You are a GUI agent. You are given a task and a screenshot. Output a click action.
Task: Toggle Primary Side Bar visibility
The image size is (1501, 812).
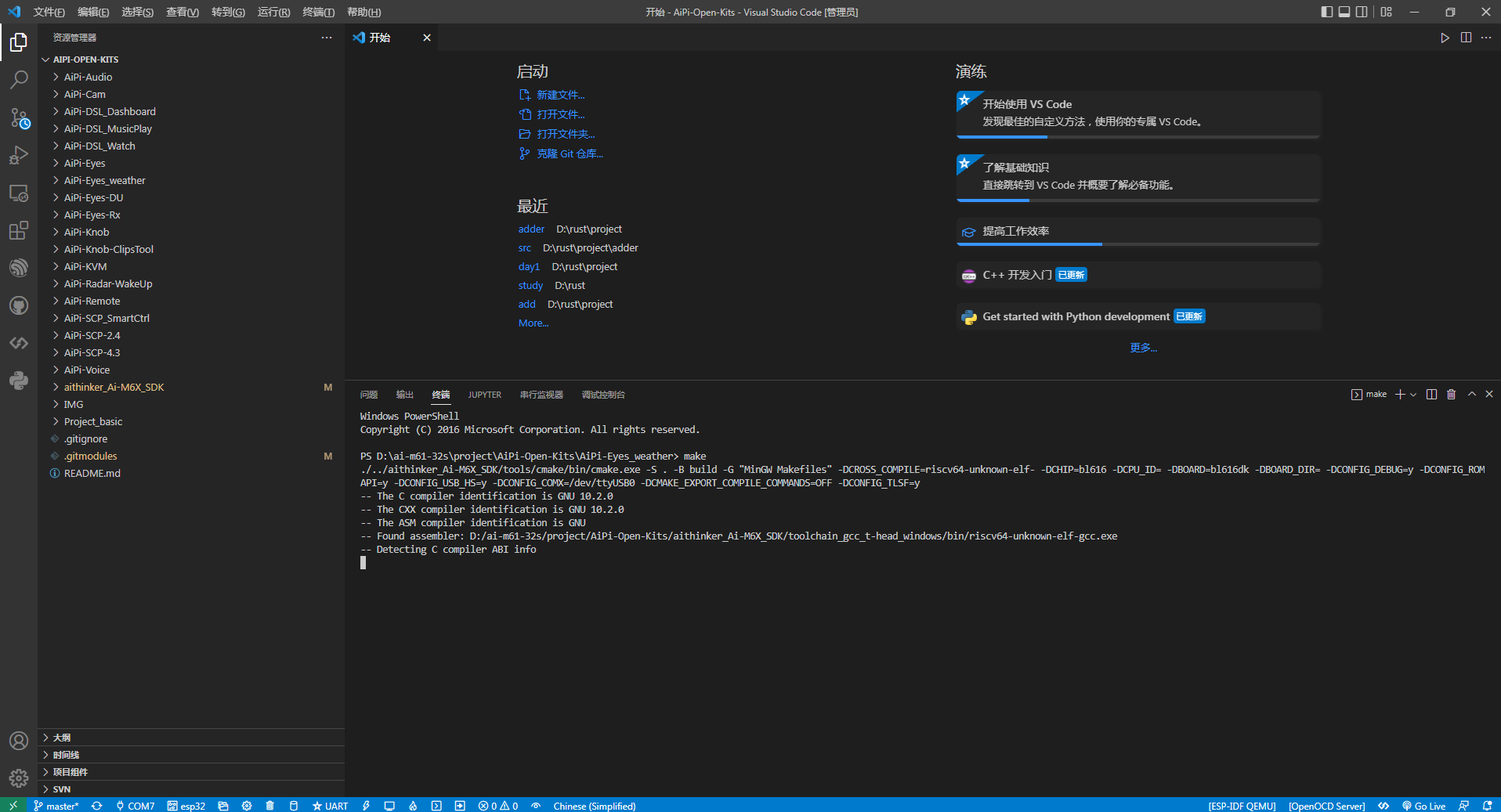(x=1326, y=12)
